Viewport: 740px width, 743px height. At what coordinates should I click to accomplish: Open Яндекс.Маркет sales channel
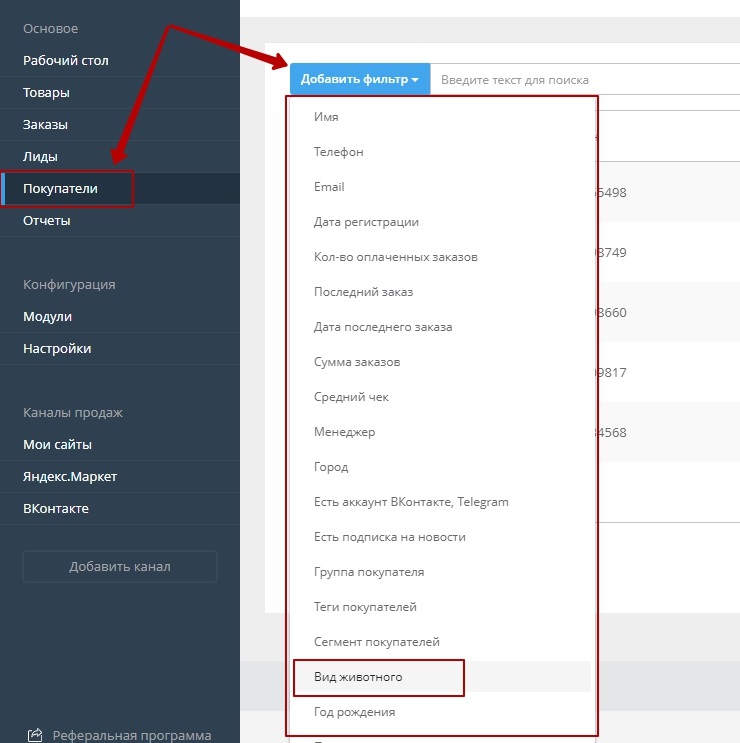[x=70, y=476]
